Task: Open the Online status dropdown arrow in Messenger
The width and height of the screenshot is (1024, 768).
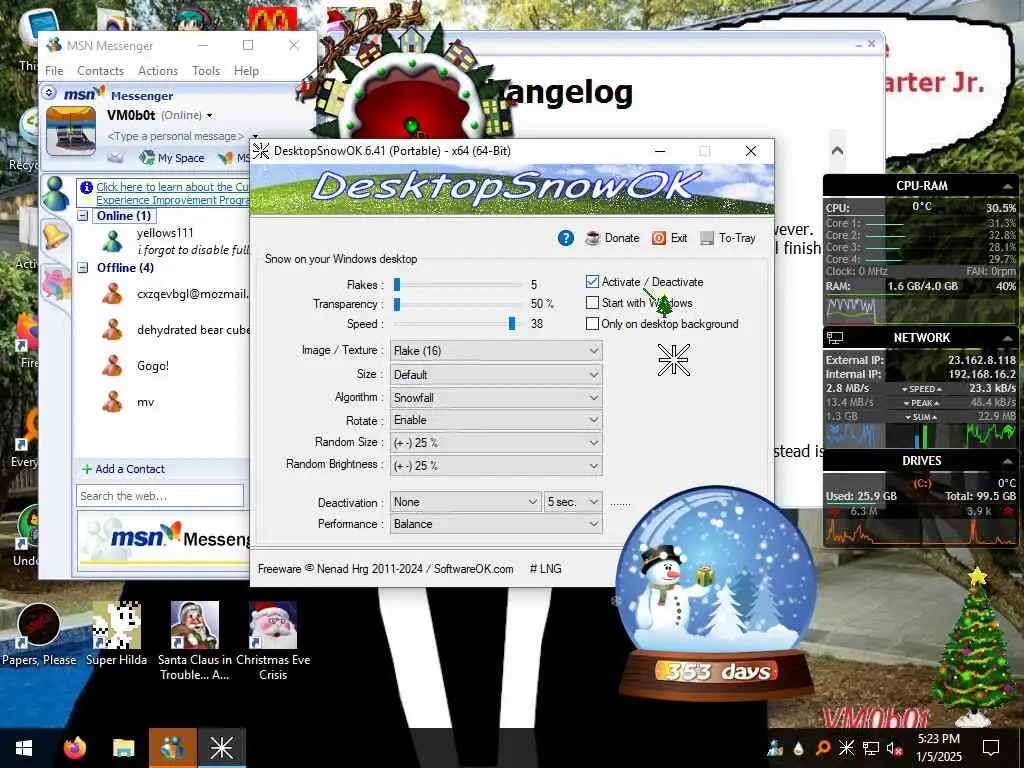Action: pyautogui.click(x=210, y=116)
